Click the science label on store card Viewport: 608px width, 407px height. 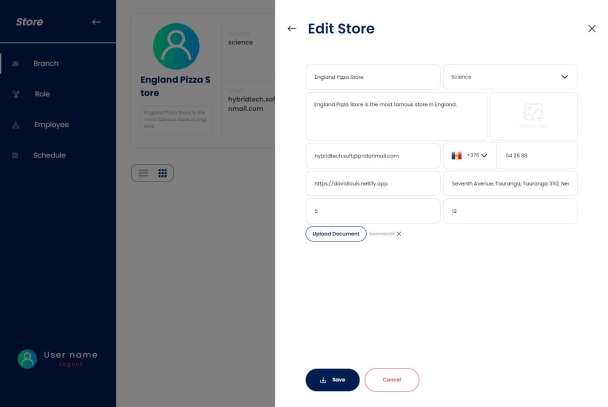[240, 42]
